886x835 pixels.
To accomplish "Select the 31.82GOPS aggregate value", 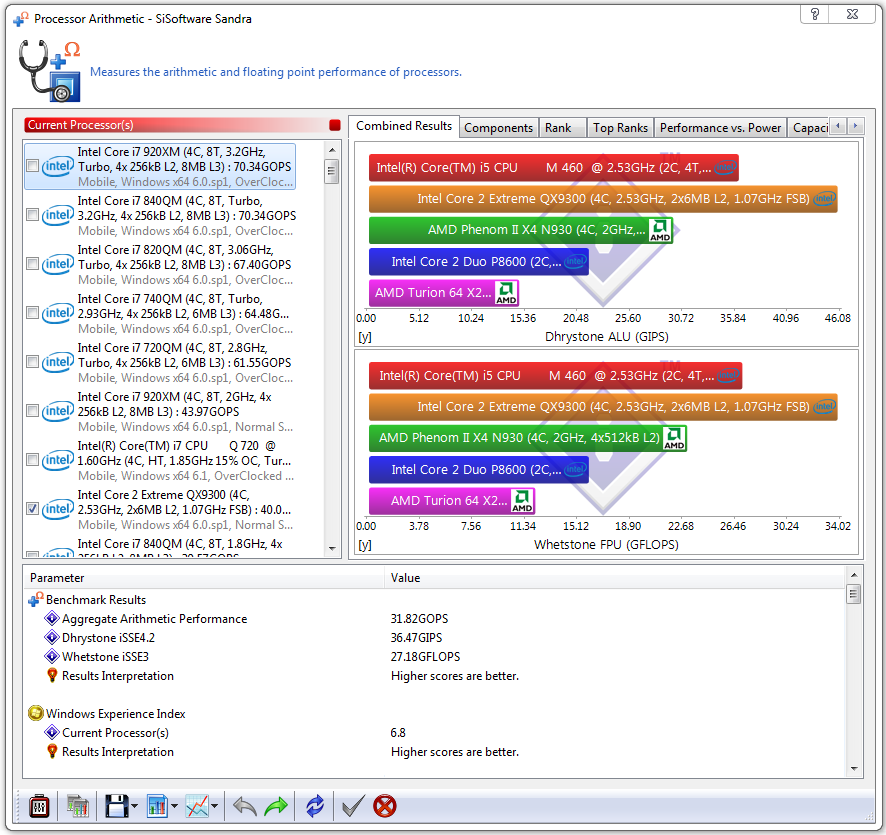I will (419, 619).
